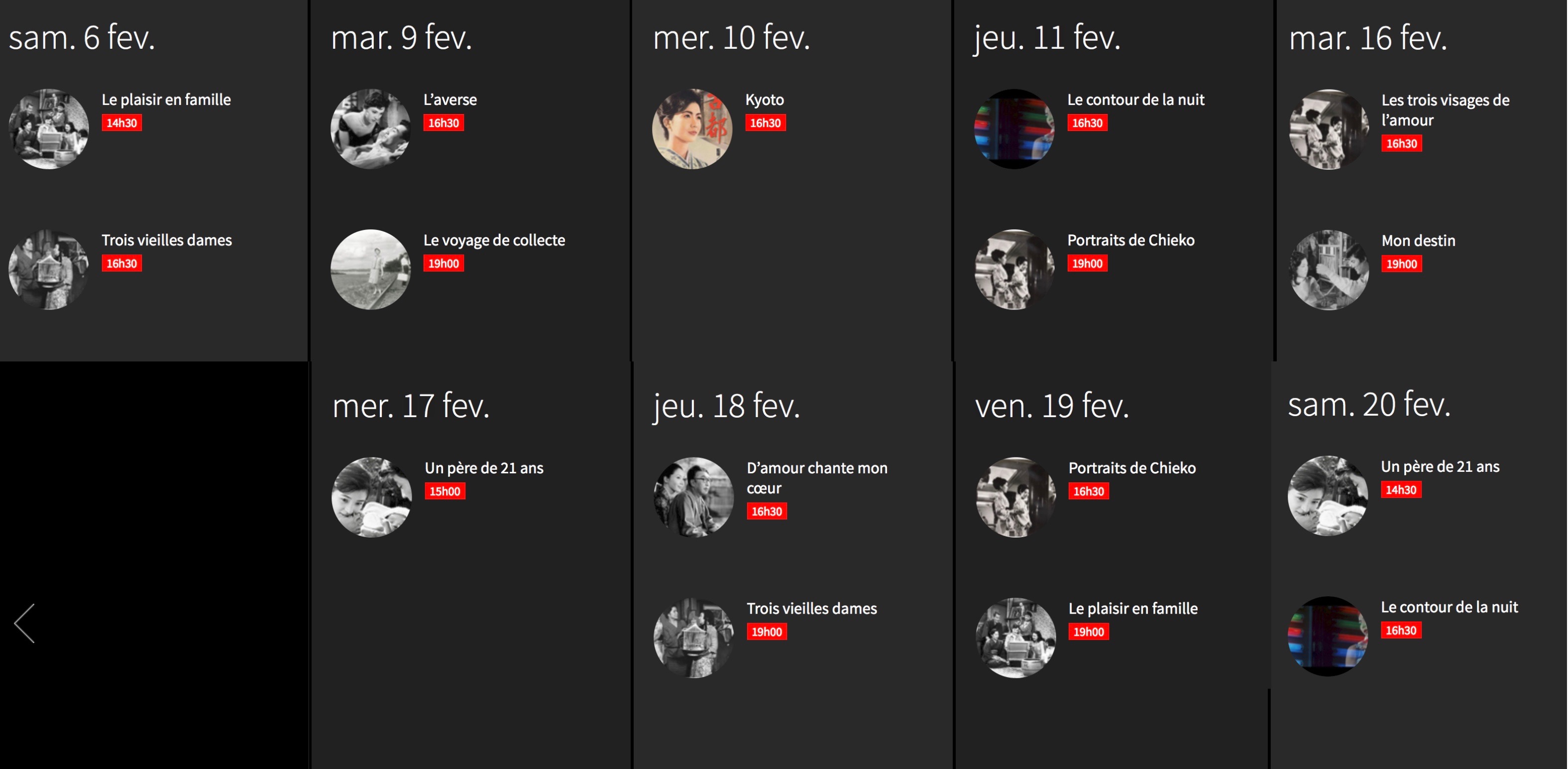This screenshot has height=769, width=1568.
Task: Click D'amour chante mon cœur thumbnail
Action: pyautogui.click(x=693, y=497)
